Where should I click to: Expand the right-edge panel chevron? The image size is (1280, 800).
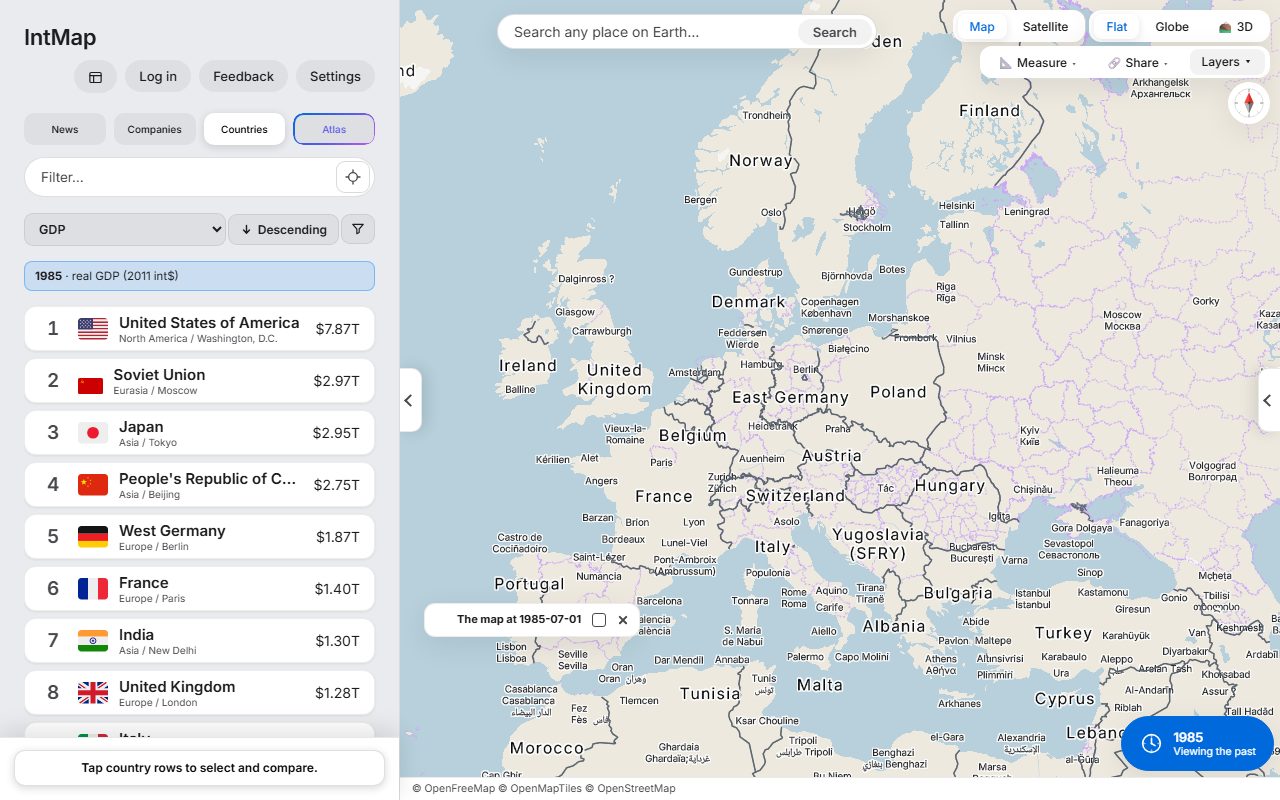coord(1268,400)
